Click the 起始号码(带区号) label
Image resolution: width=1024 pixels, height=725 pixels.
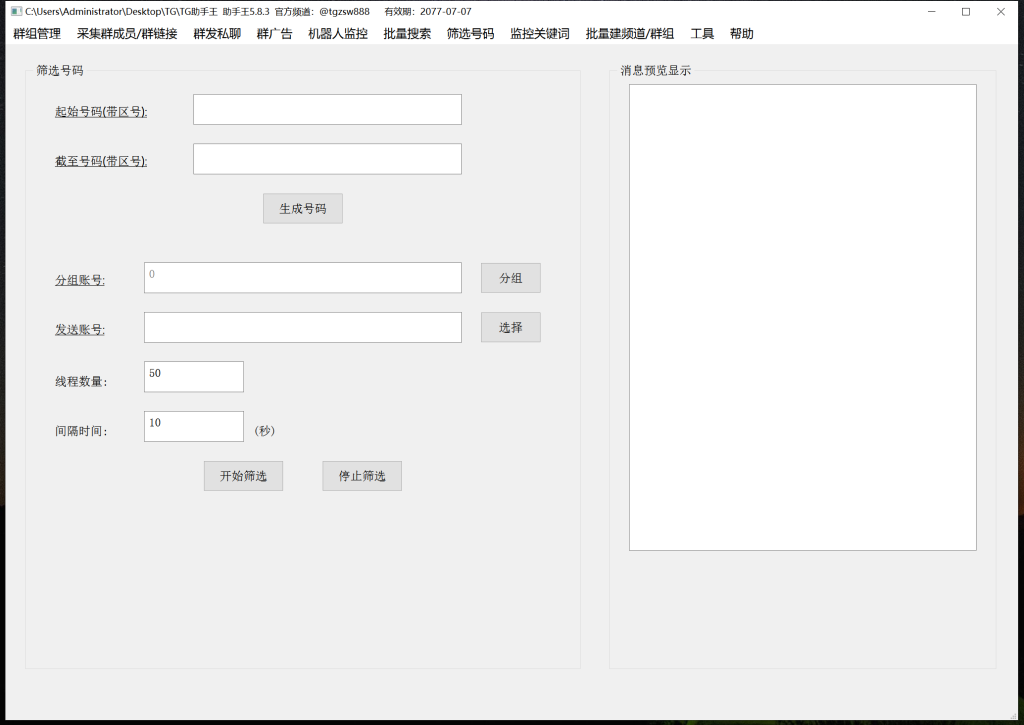[x=101, y=112]
